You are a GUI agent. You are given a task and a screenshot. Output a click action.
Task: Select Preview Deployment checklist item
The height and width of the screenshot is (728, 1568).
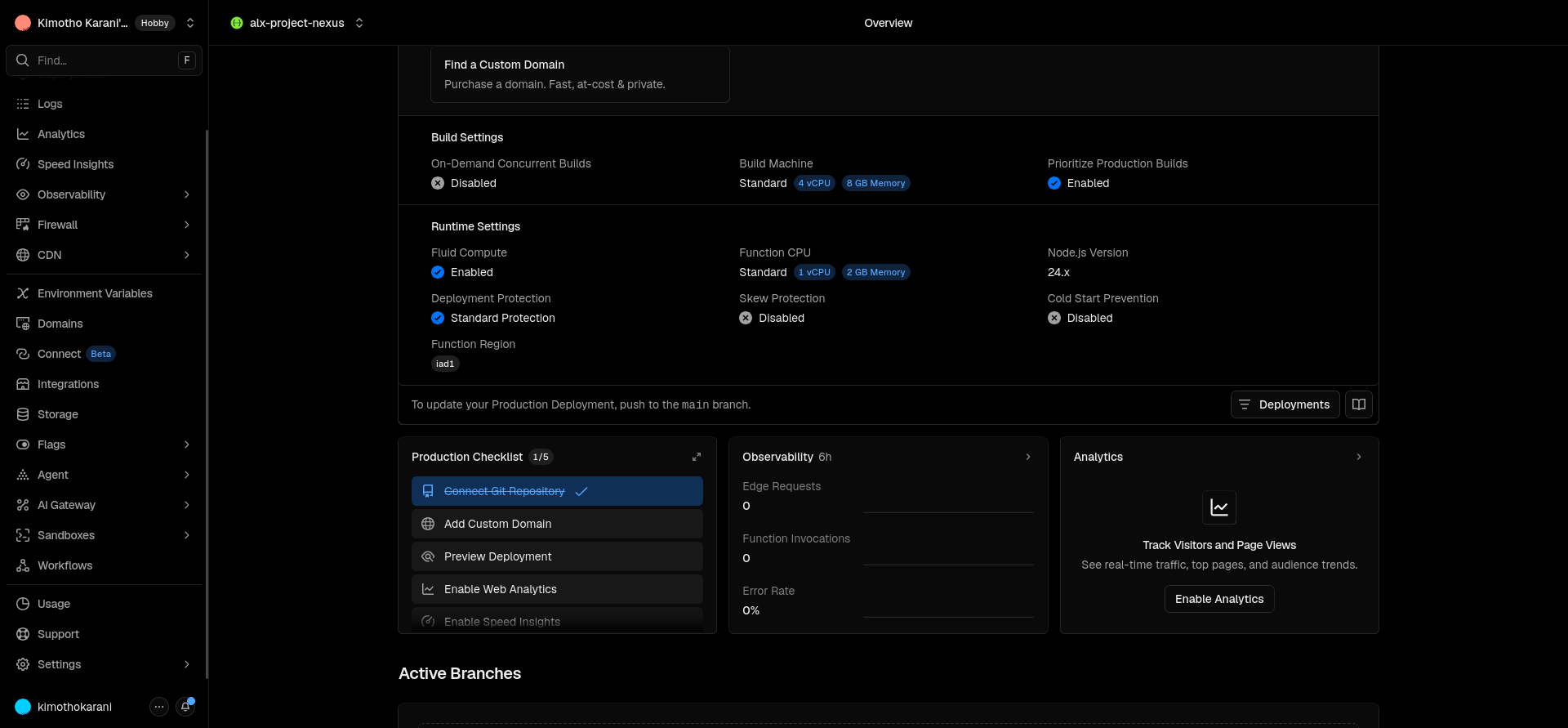pos(557,556)
